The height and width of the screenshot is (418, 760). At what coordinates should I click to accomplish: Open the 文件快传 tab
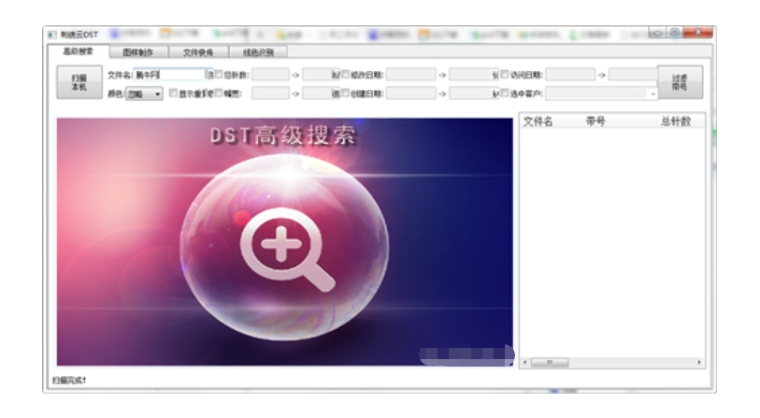point(198,51)
